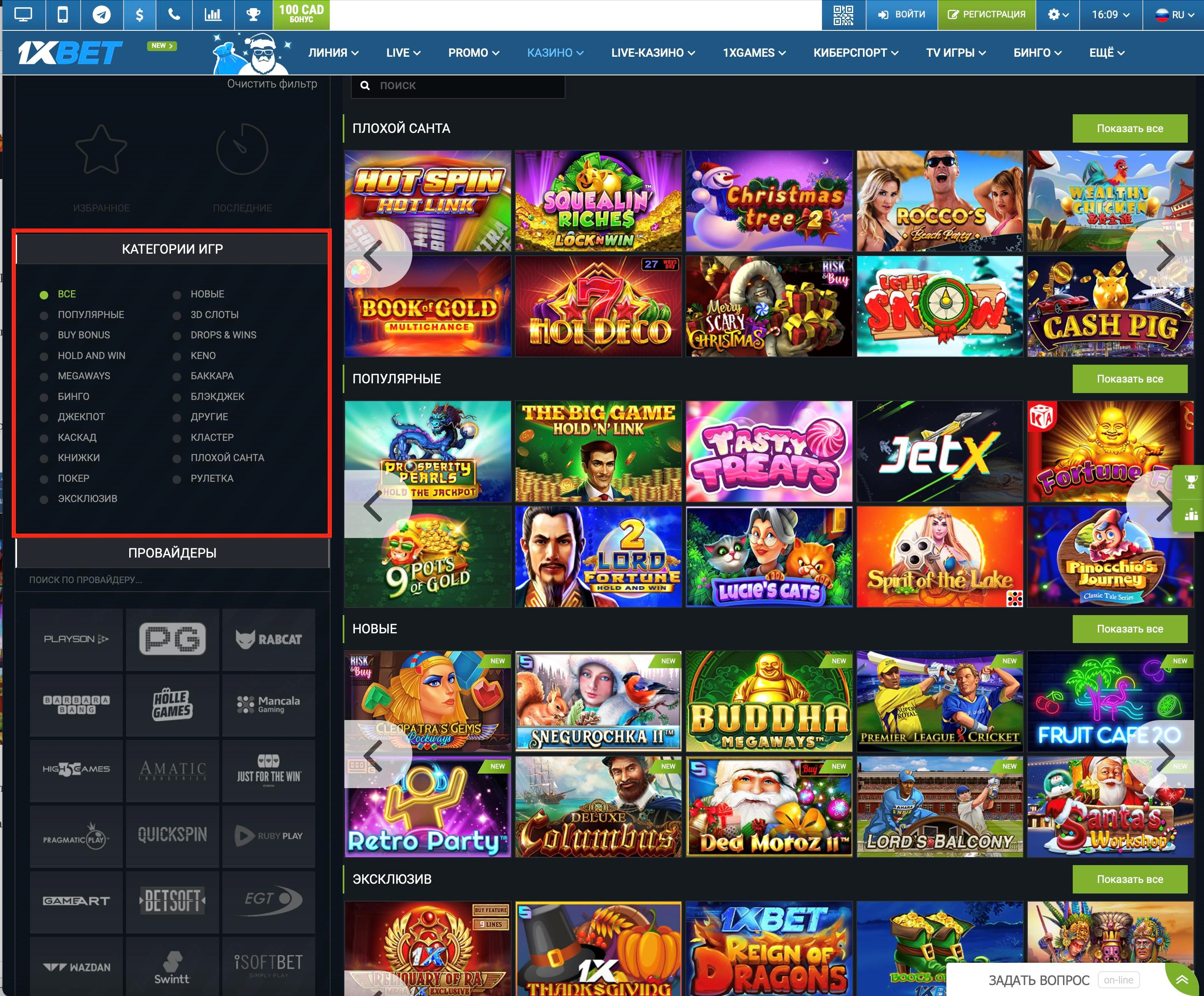Screen dimensions: 1204x996
Task: Open the КАЗИНО menu item
Action: click(555, 53)
